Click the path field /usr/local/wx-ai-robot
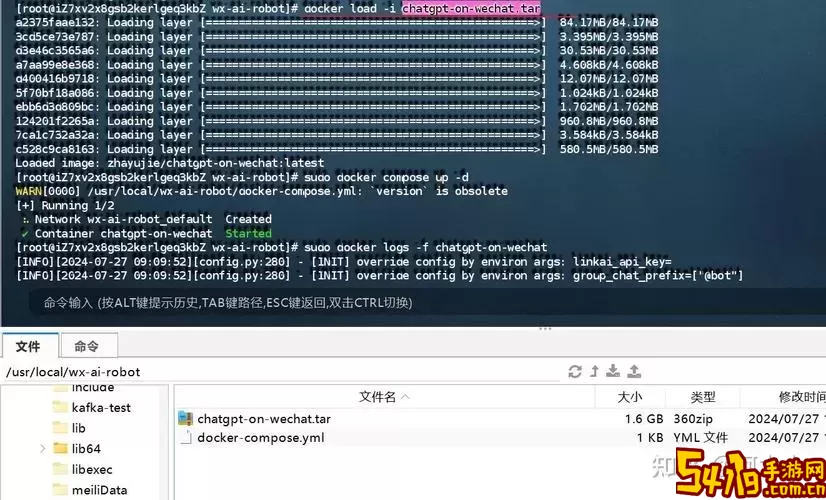This screenshot has width=826, height=500. coord(282,372)
